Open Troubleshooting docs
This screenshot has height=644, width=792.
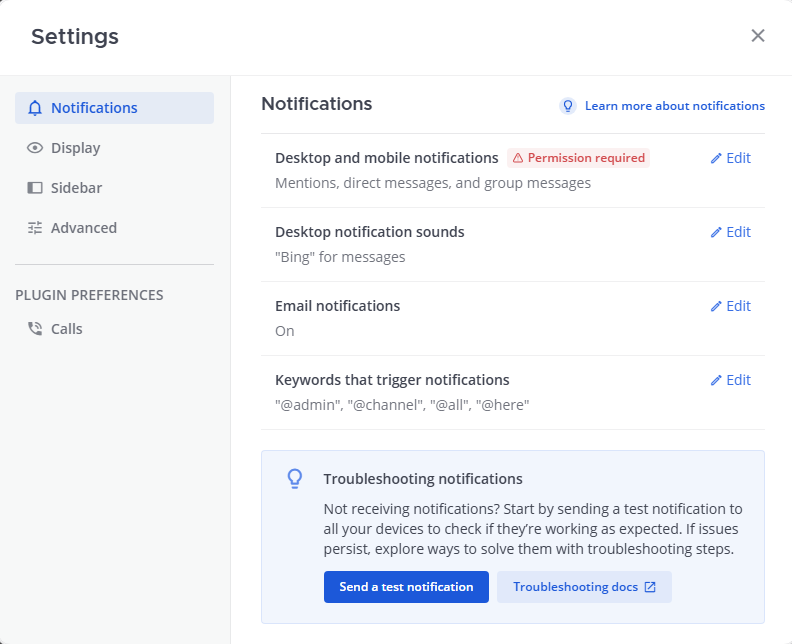pos(584,587)
